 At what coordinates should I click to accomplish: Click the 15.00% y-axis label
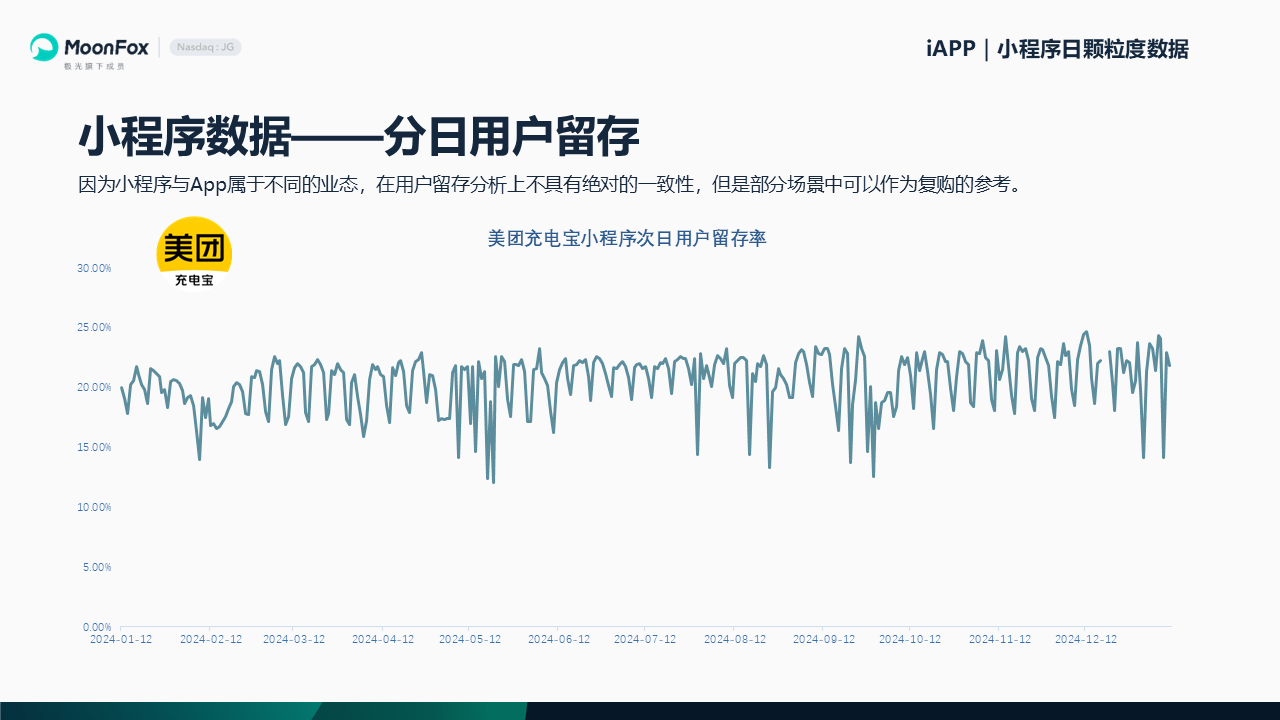pos(94,448)
